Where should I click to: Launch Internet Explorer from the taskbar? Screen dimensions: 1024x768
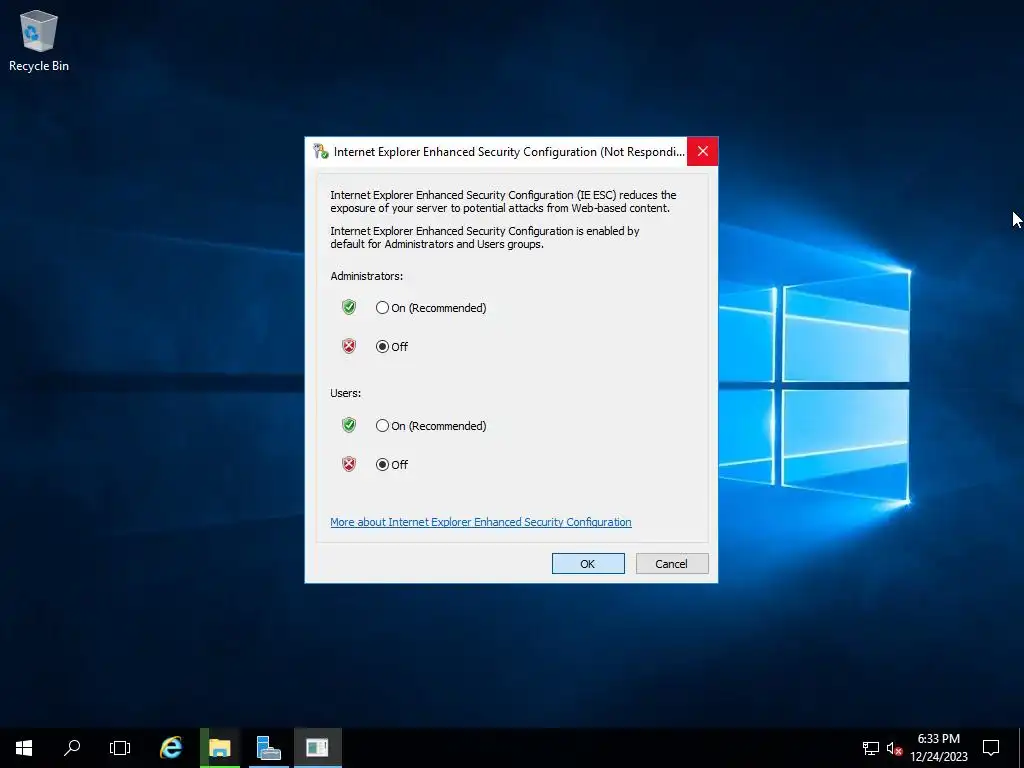coord(171,748)
